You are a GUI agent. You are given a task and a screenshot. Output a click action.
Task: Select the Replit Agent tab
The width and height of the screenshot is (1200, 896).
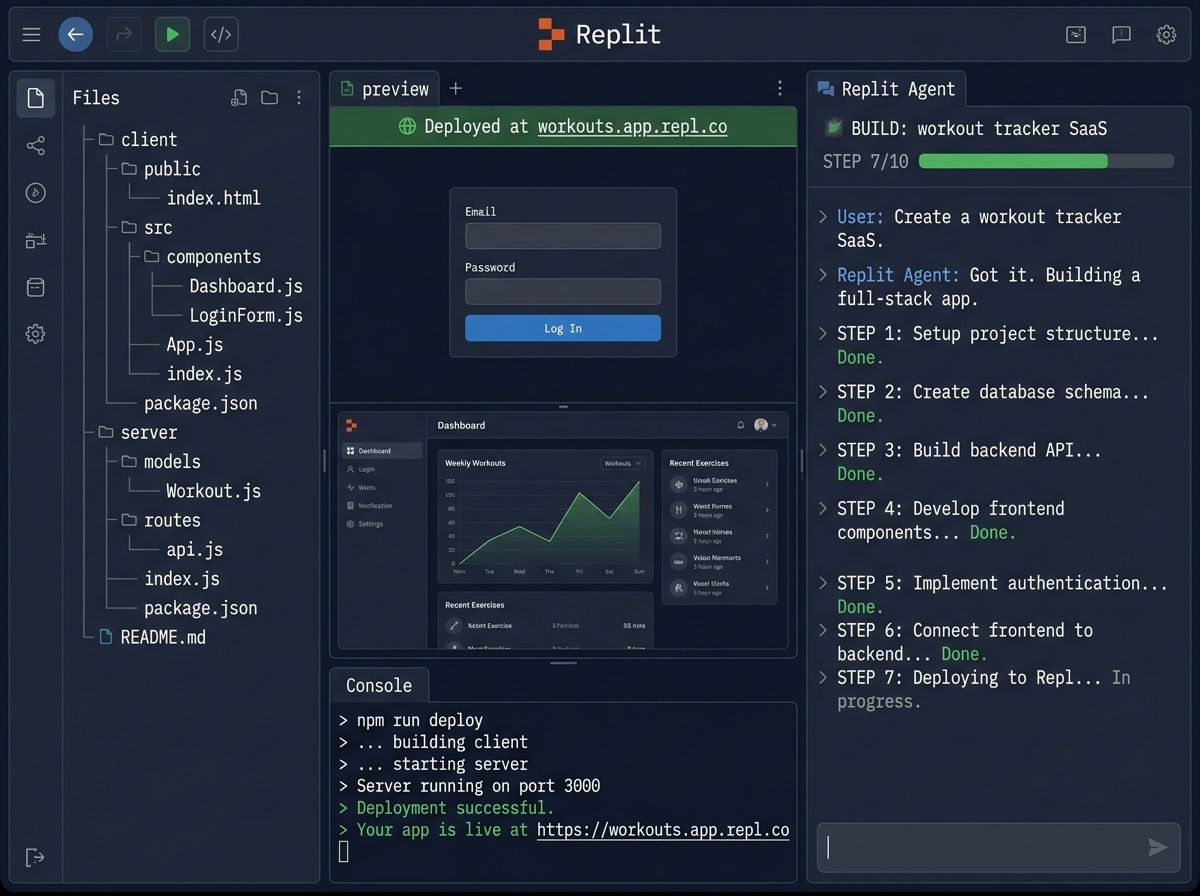click(x=886, y=89)
